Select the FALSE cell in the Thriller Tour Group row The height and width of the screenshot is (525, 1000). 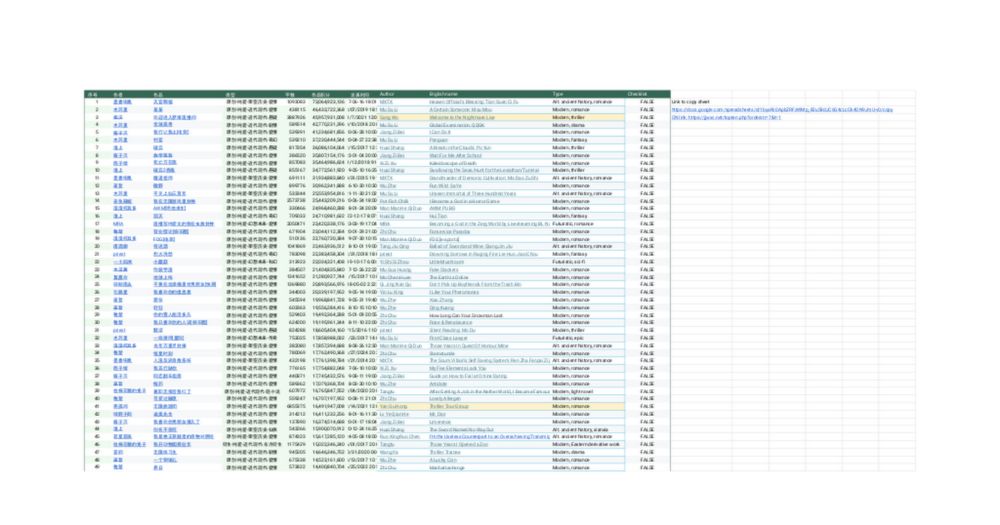coord(647,406)
